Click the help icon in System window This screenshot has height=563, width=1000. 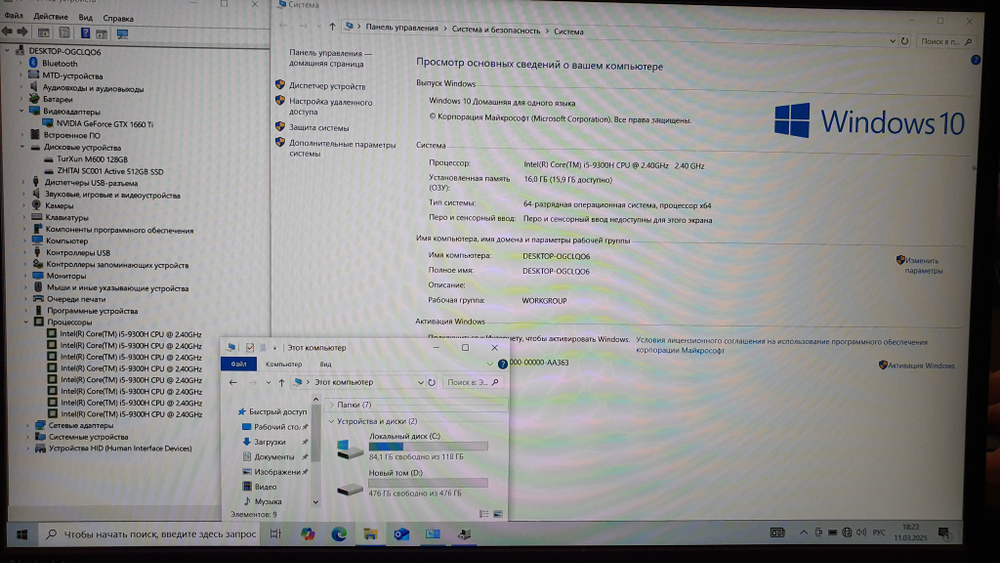click(x=975, y=60)
